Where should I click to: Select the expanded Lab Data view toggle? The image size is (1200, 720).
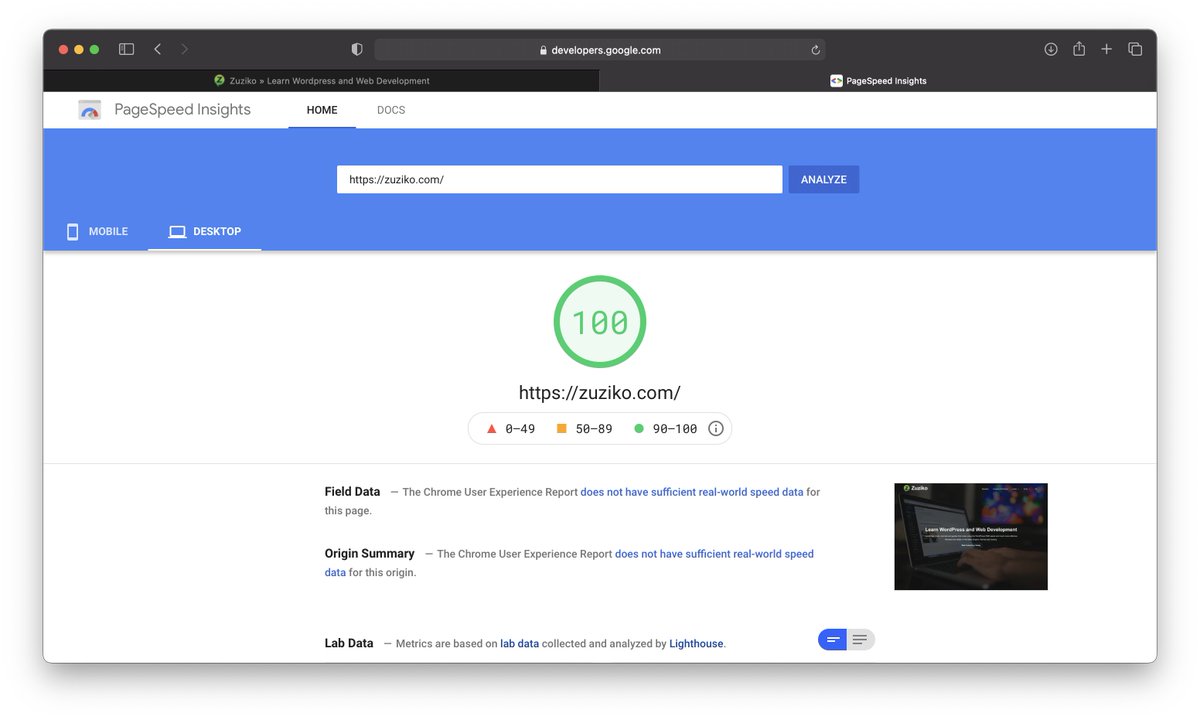click(x=860, y=640)
